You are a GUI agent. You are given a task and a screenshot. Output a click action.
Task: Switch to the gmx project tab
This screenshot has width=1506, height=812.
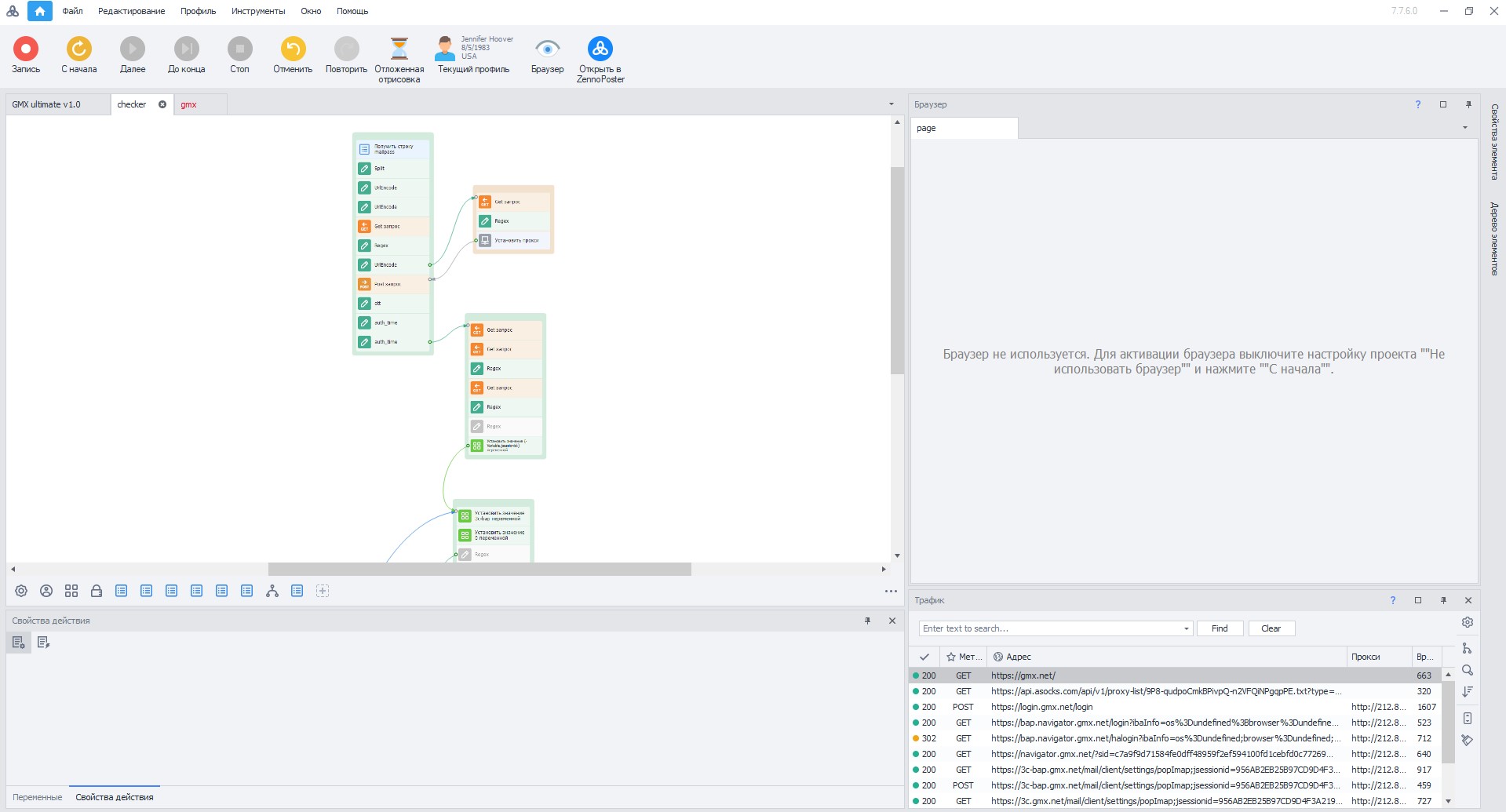point(189,104)
